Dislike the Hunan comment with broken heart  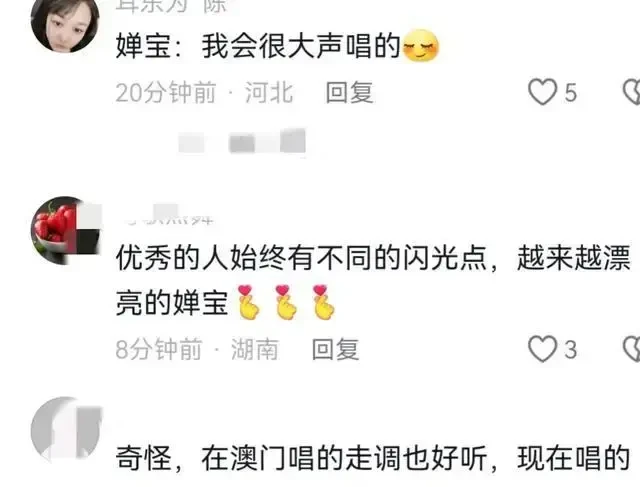(632, 349)
